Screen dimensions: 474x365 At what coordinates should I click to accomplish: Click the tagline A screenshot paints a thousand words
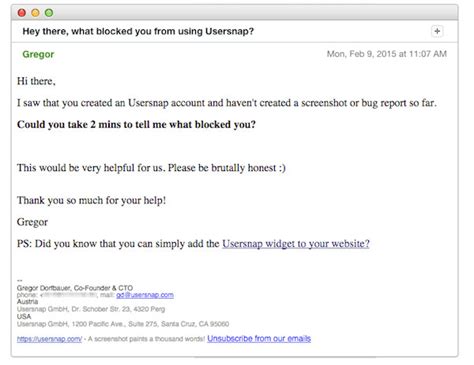[x=146, y=339]
